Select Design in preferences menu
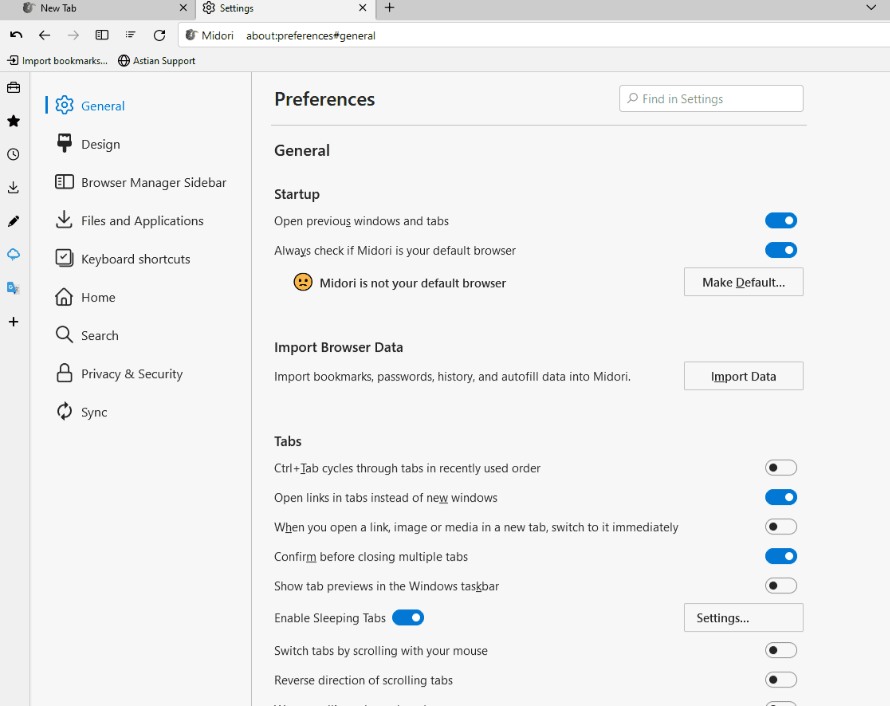This screenshot has height=706, width=890. click(x=100, y=144)
